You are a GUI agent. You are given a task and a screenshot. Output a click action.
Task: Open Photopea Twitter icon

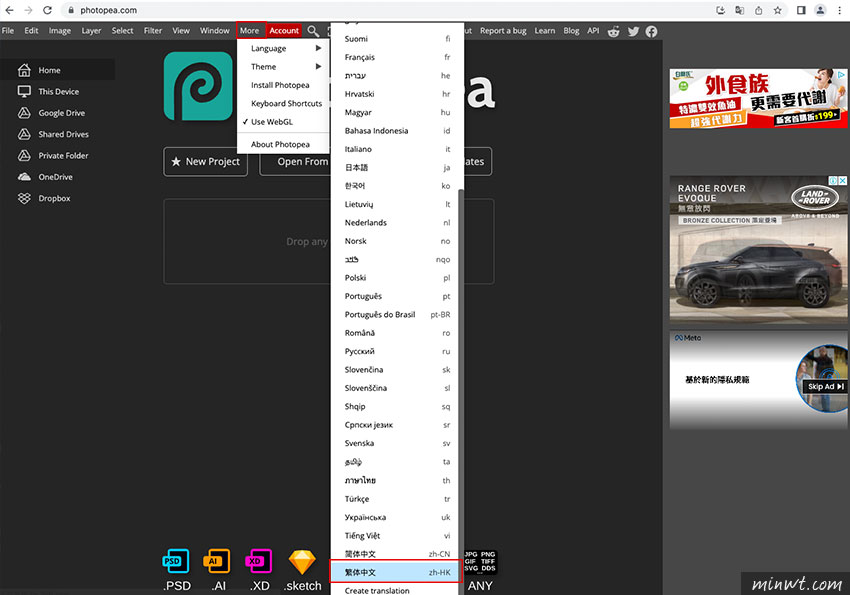tap(633, 31)
